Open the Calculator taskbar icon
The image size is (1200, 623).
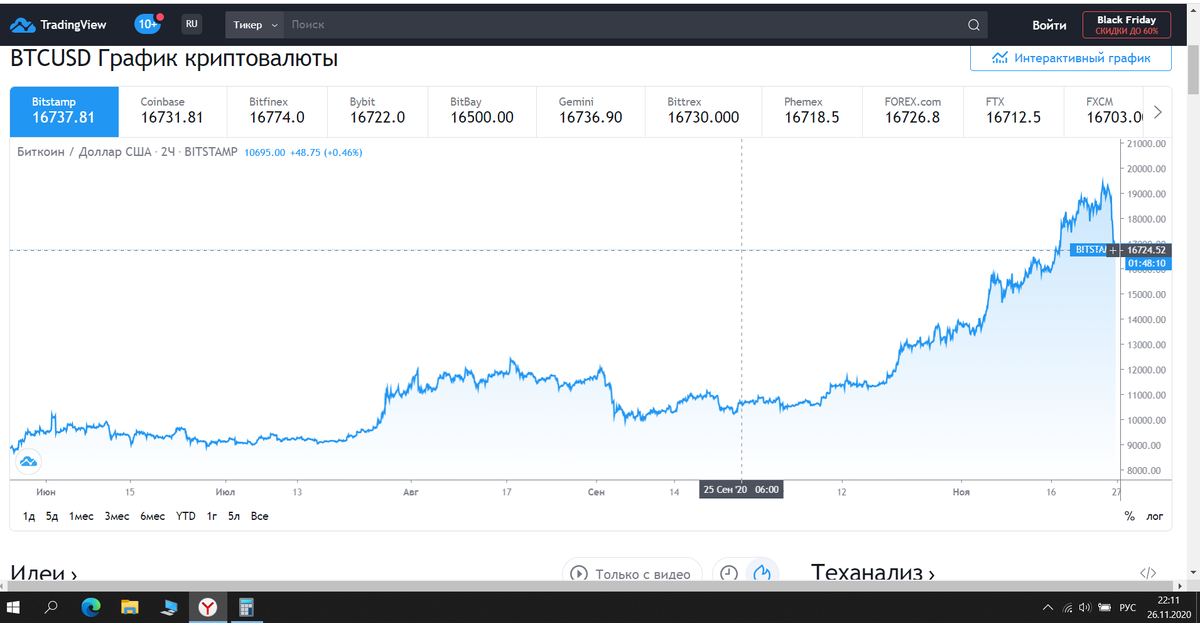[x=245, y=607]
